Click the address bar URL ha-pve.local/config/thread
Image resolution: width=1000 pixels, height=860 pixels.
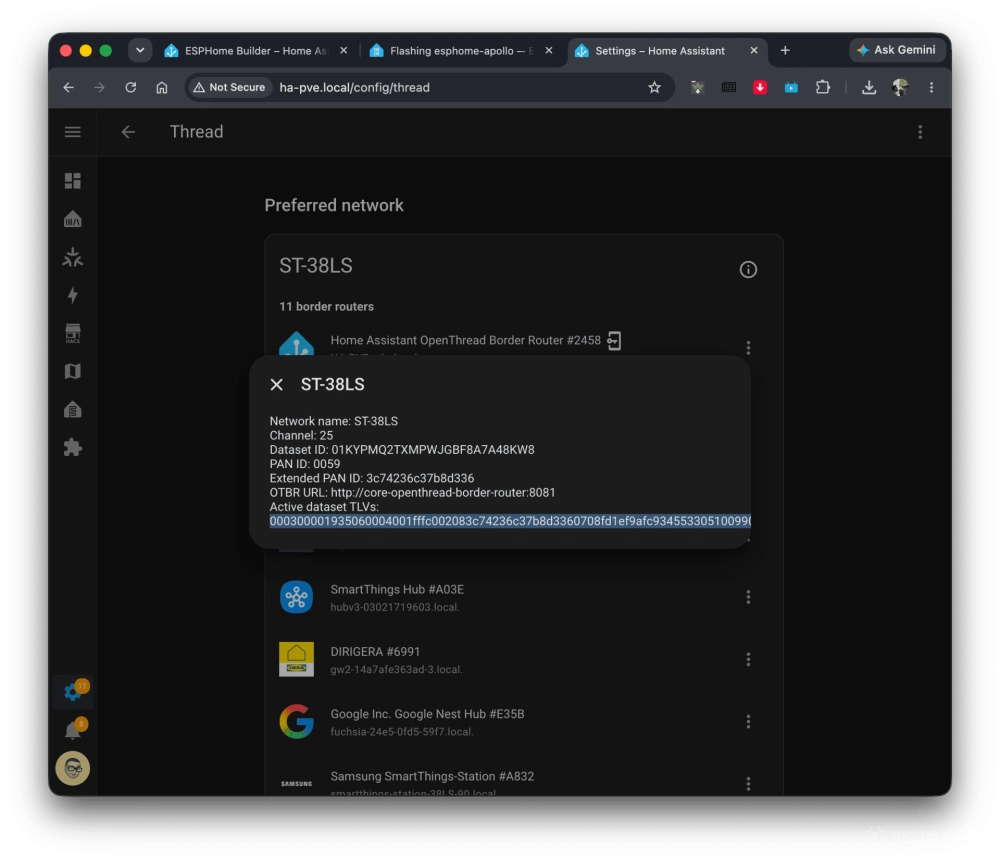[x=355, y=87]
